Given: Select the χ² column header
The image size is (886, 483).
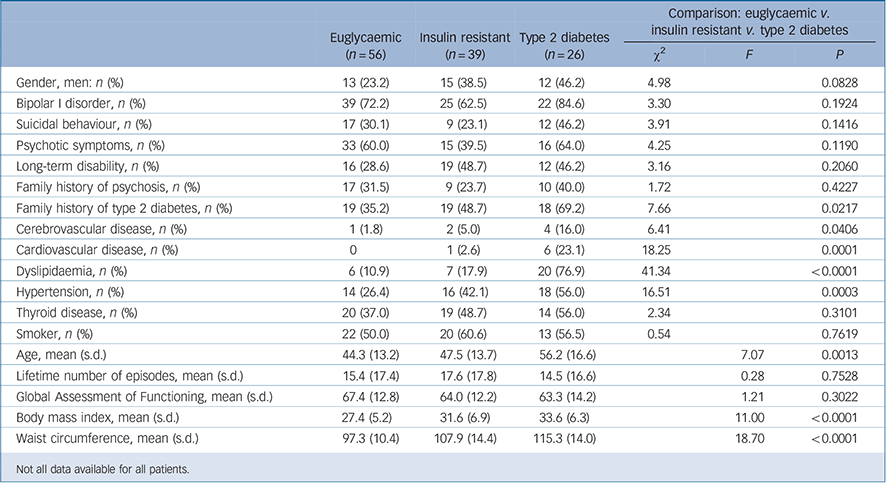Looking at the screenshot, I should pos(657,58).
